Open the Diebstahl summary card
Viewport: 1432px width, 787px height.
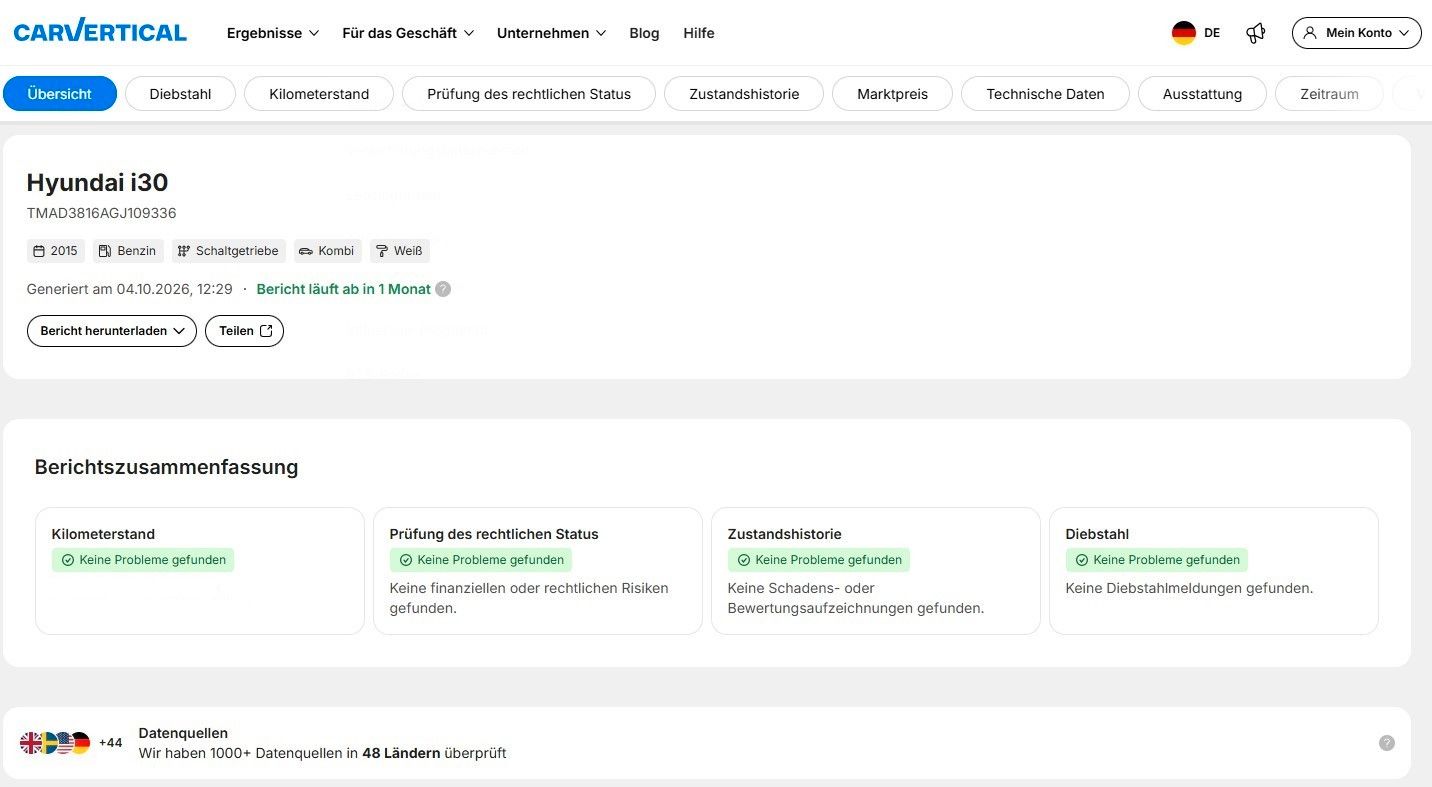(x=1214, y=571)
